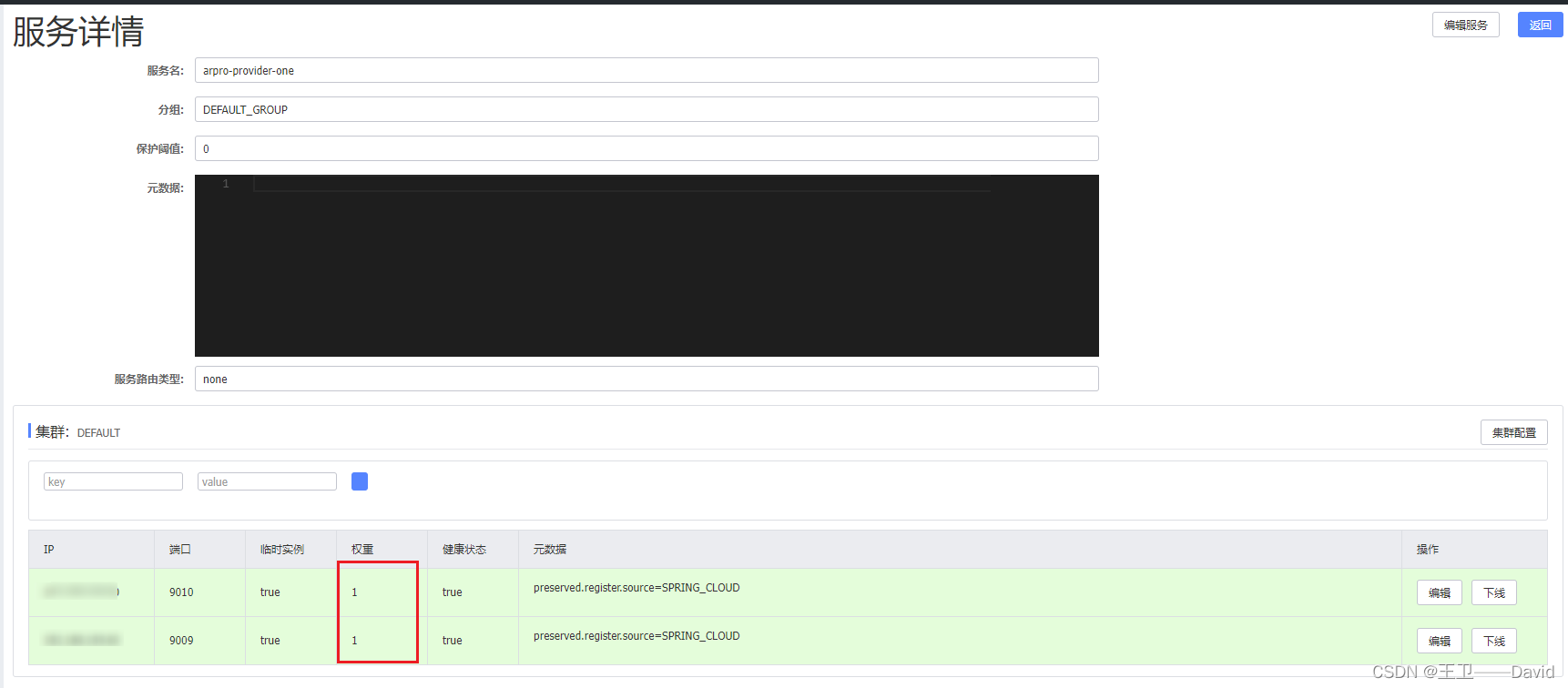Click 下线 for the port 9009 instance
1568x688 pixels.
click(1493, 642)
